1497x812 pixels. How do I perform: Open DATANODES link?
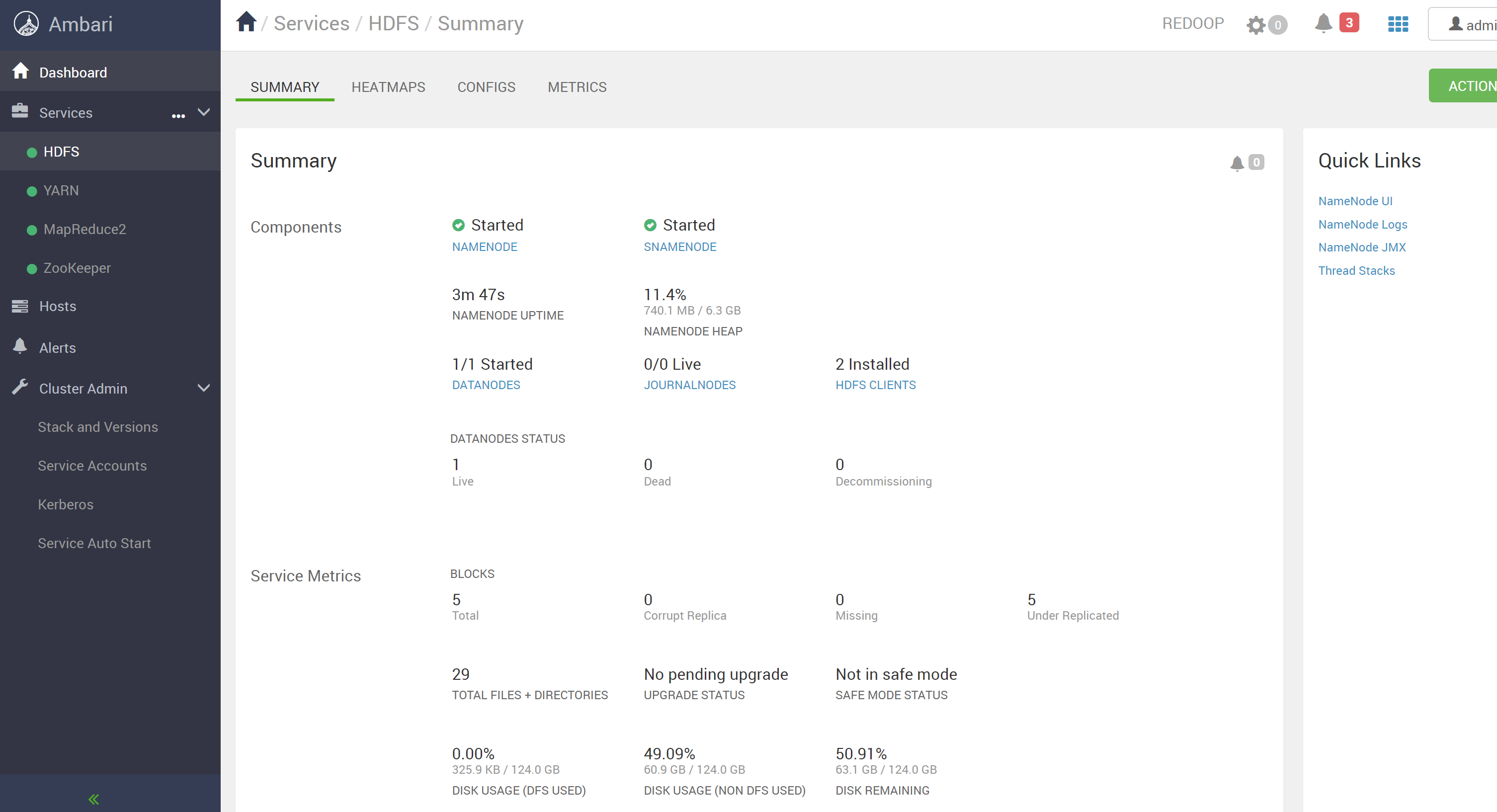click(x=486, y=385)
